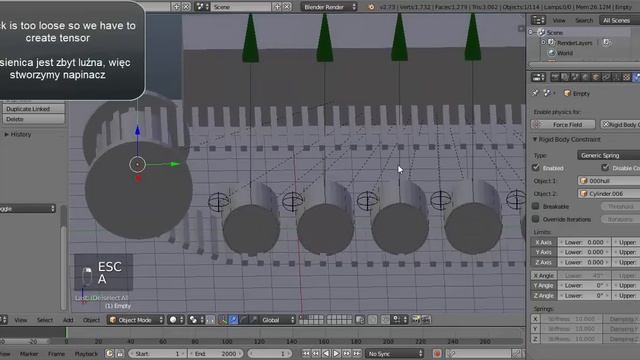
Task: Open the viewport shading selector
Action: click(x=176, y=320)
